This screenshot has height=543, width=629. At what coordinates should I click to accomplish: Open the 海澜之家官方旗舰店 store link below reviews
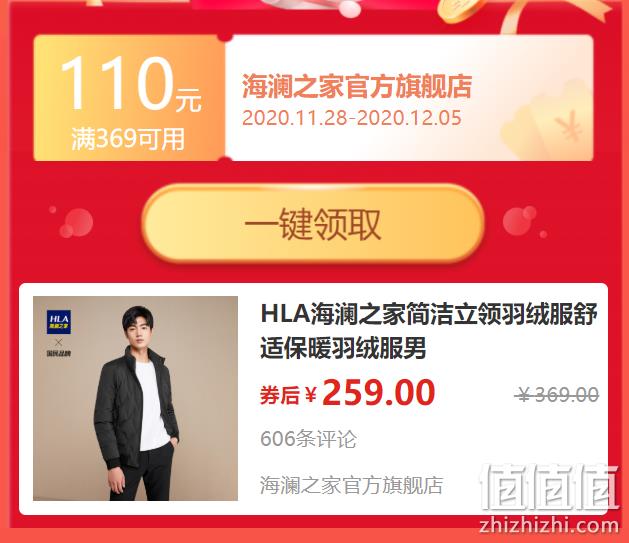coord(351,485)
